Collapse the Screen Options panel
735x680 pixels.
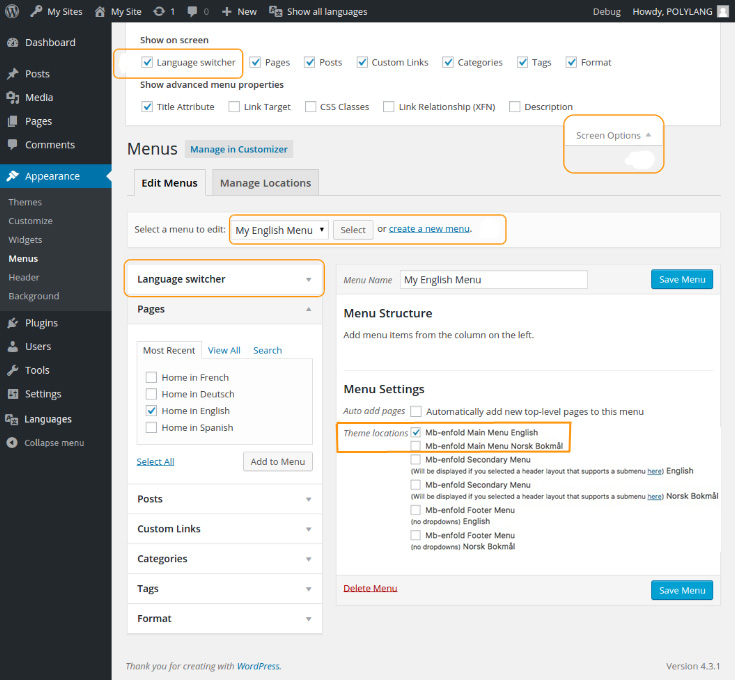tap(613, 135)
